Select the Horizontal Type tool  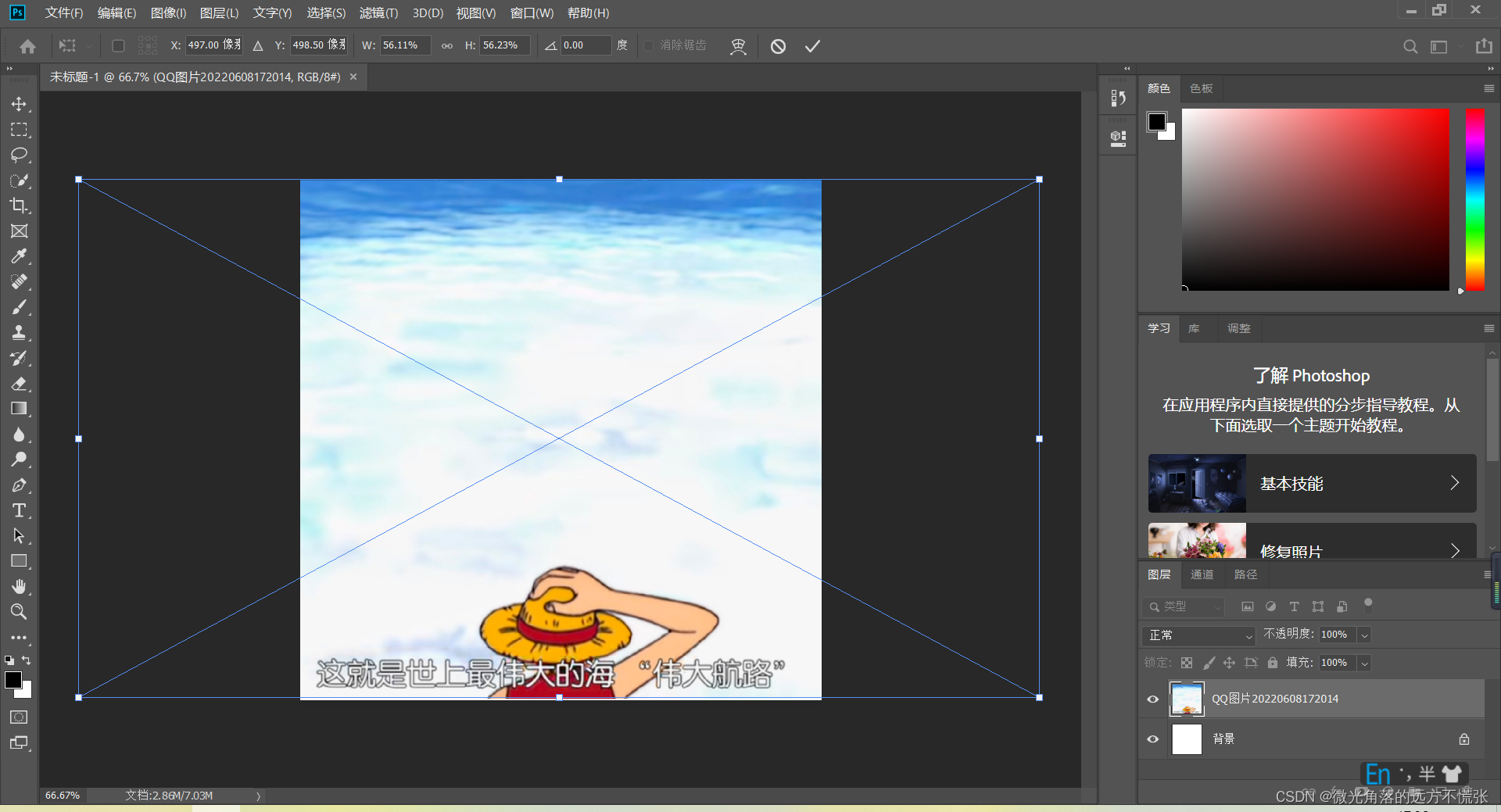pyautogui.click(x=20, y=510)
